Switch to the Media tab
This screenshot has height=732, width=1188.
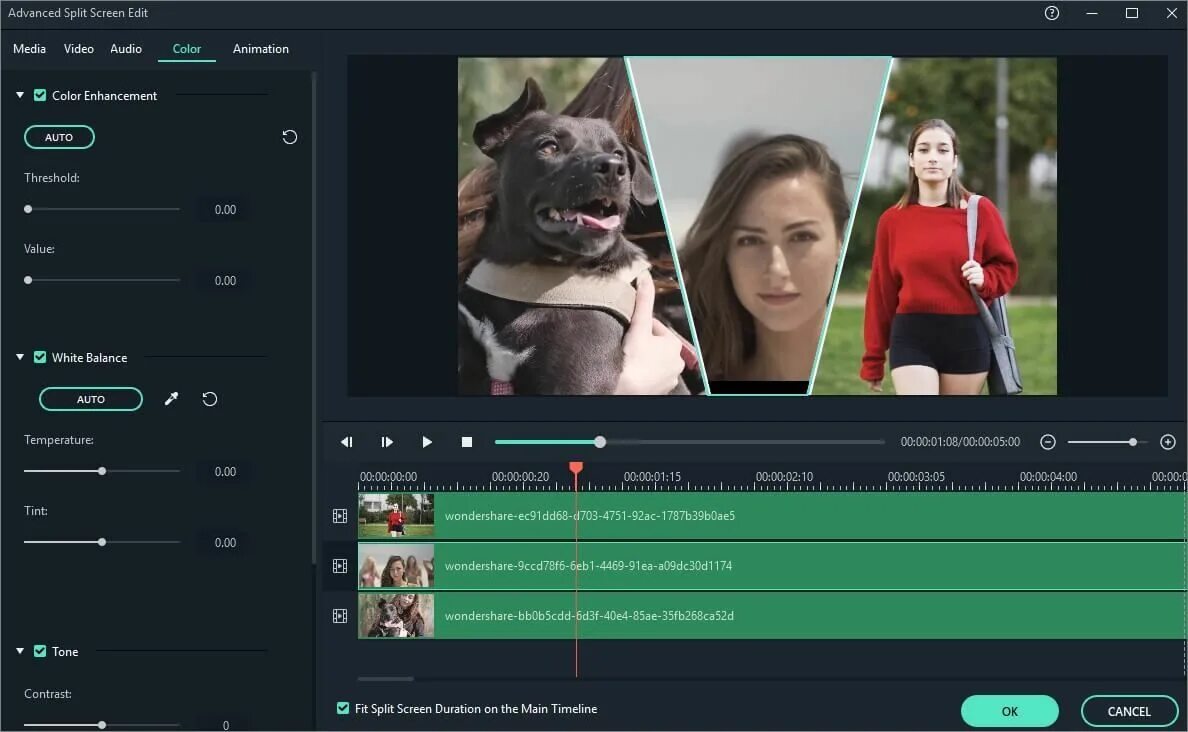tap(30, 48)
